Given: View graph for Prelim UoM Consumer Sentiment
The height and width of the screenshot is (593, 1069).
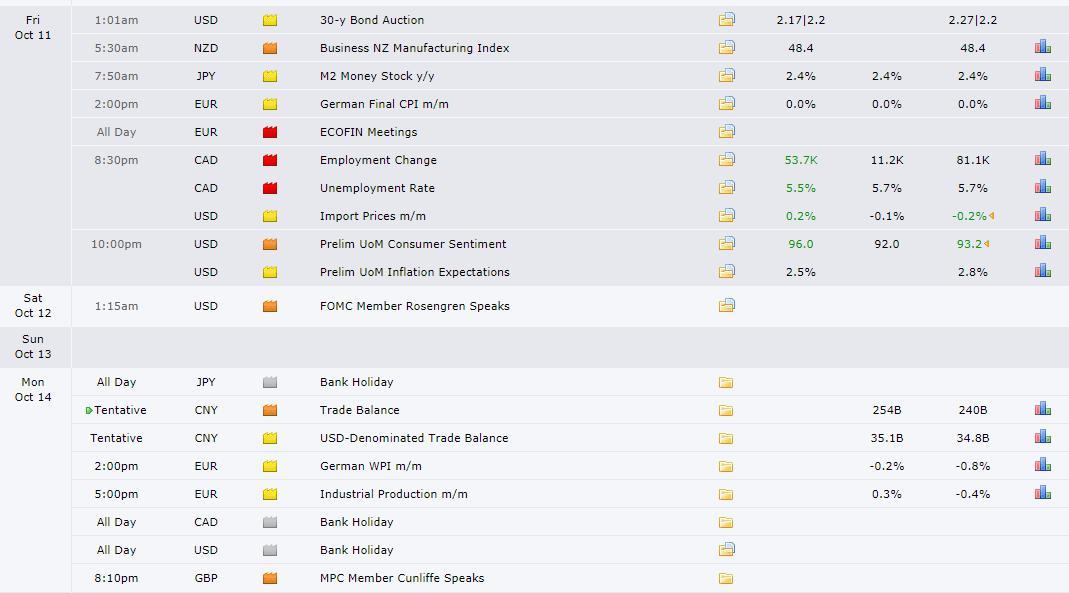Looking at the screenshot, I should [x=1043, y=244].
